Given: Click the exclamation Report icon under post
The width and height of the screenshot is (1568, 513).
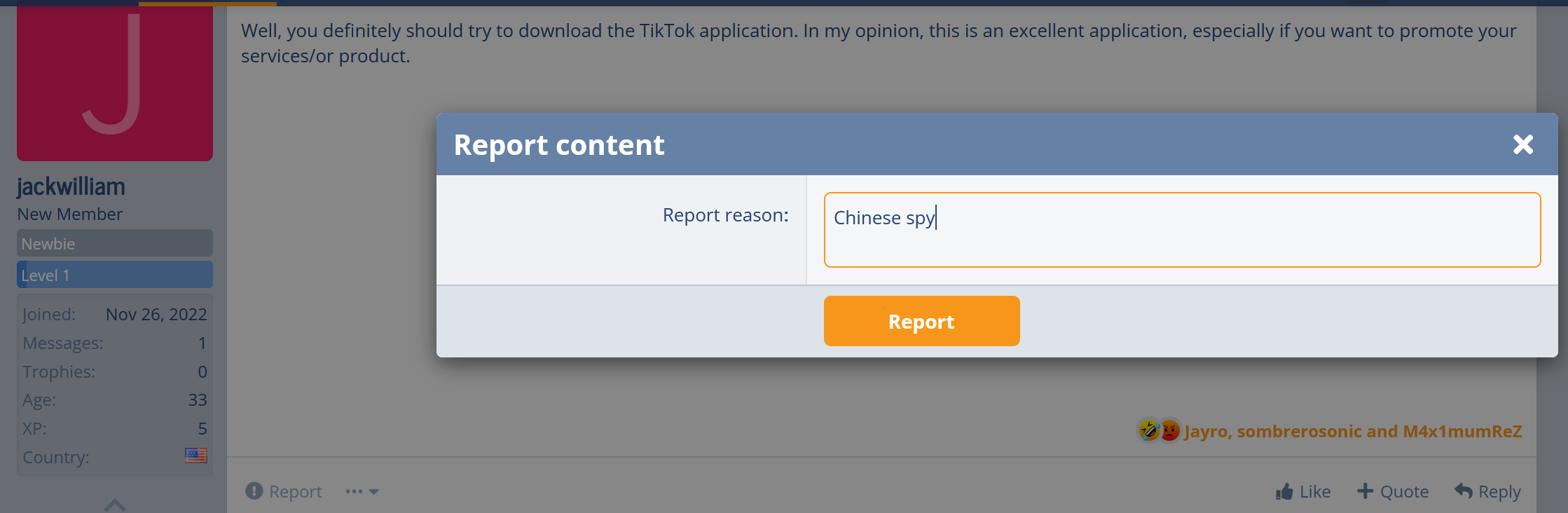Looking at the screenshot, I should point(254,491).
